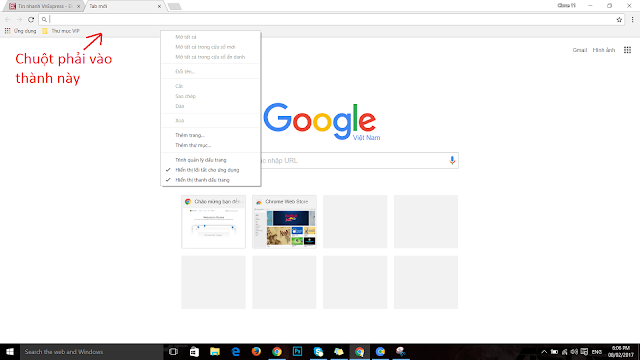Open the Google apps grid icon

pos(627,50)
